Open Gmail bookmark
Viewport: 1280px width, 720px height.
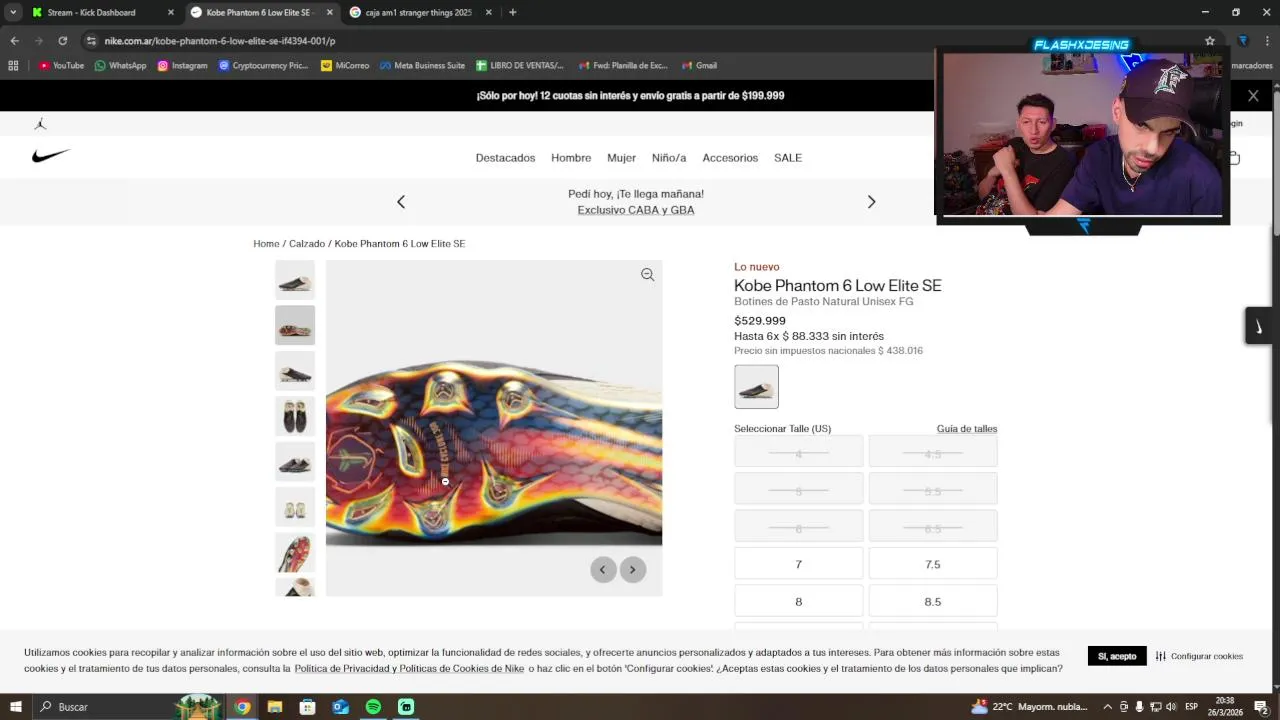point(699,66)
